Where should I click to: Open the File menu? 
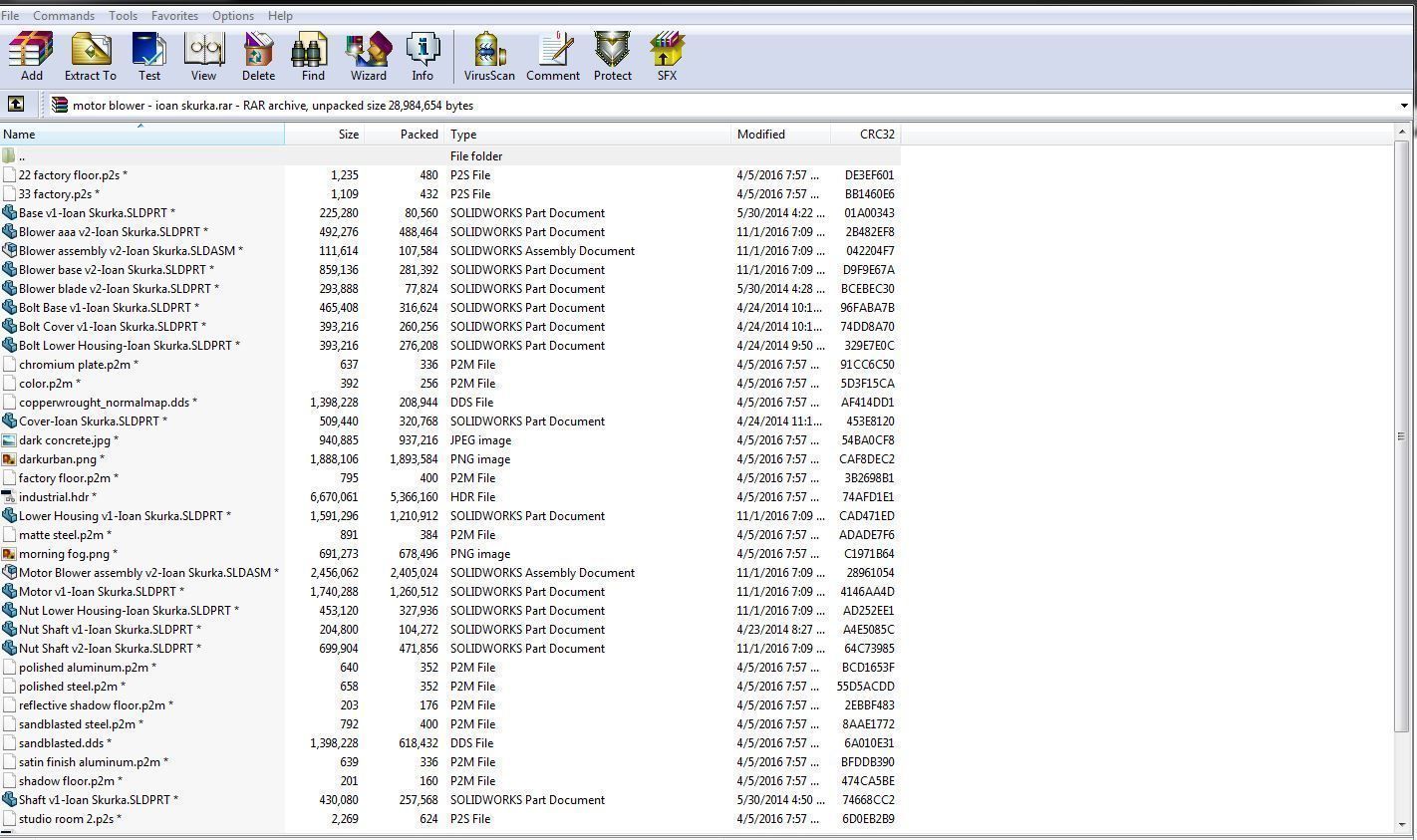[x=10, y=16]
